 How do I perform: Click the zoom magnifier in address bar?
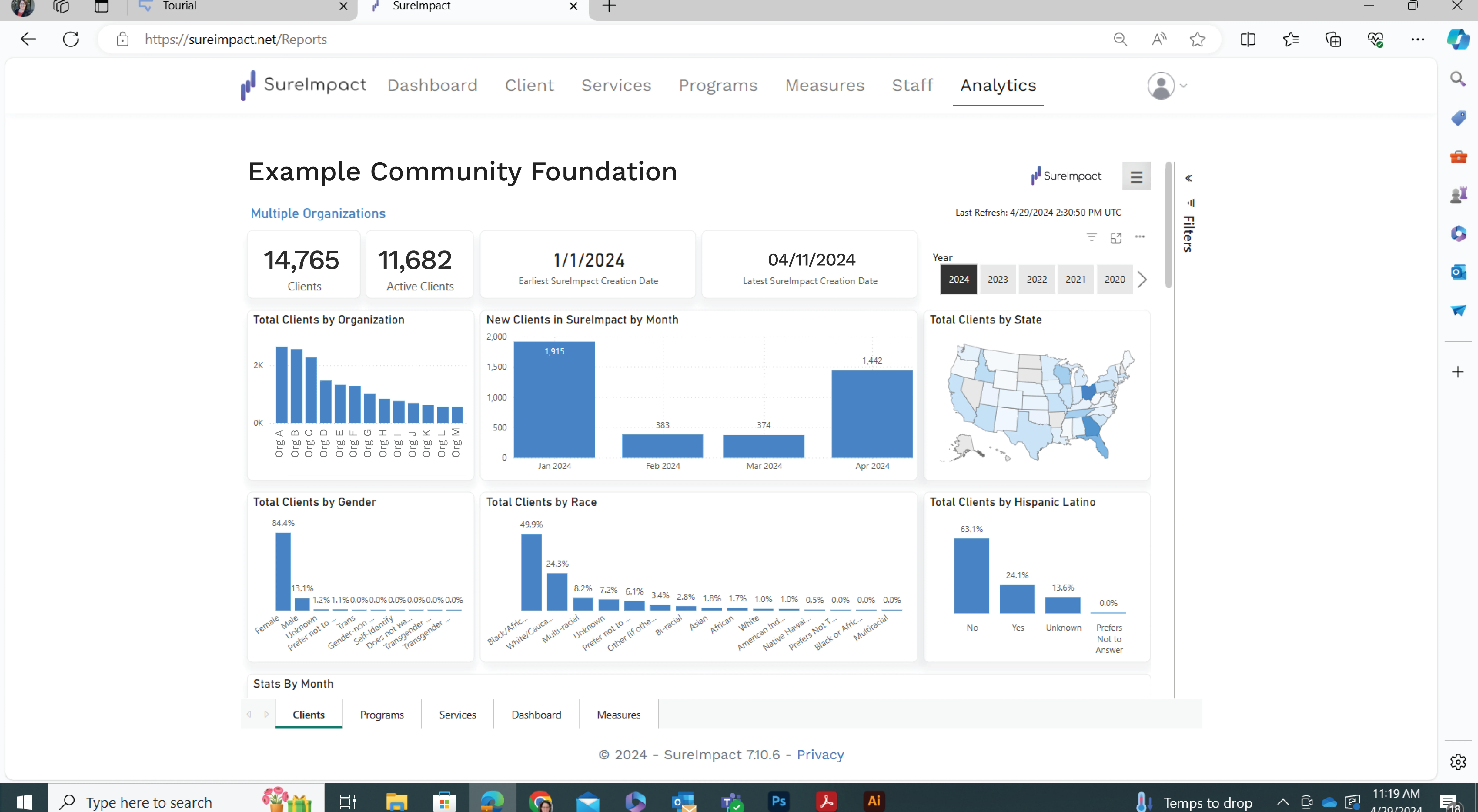[1120, 39]
